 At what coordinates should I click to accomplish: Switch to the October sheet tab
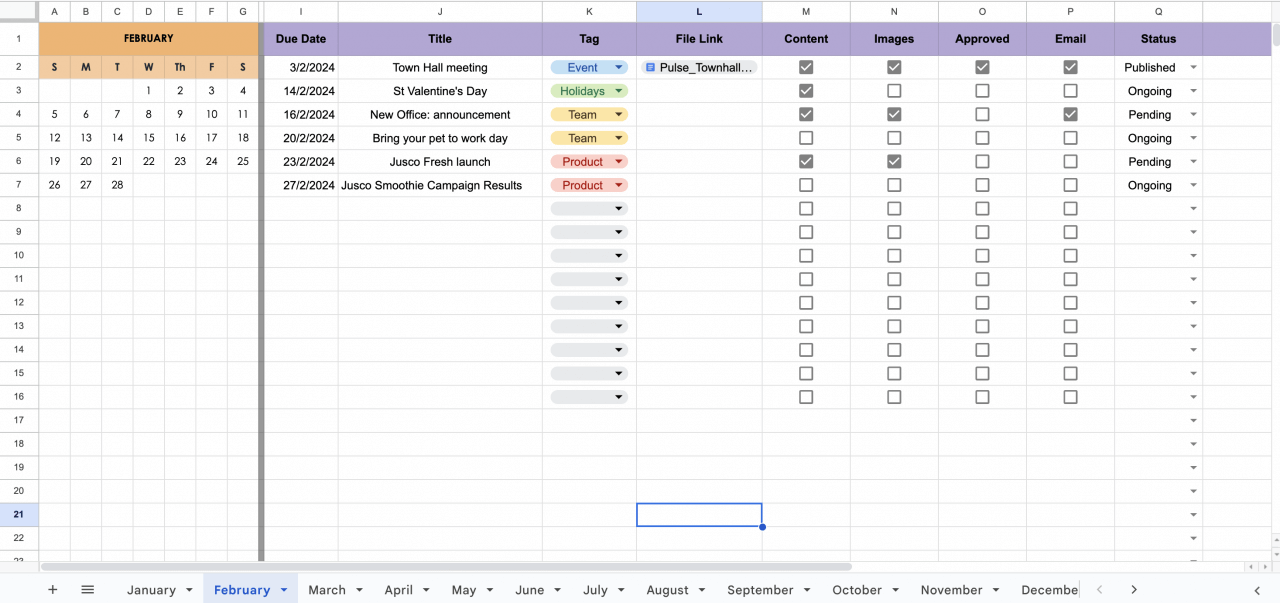click(858, 589)
